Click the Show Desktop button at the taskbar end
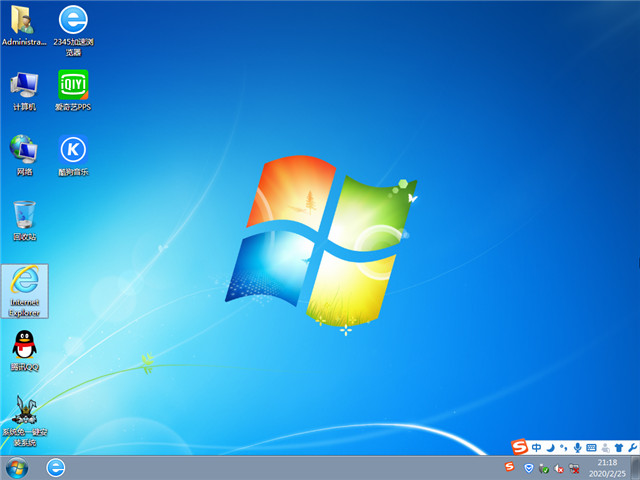The height and width of the screenshot is (480, 640). coord(635,468)
